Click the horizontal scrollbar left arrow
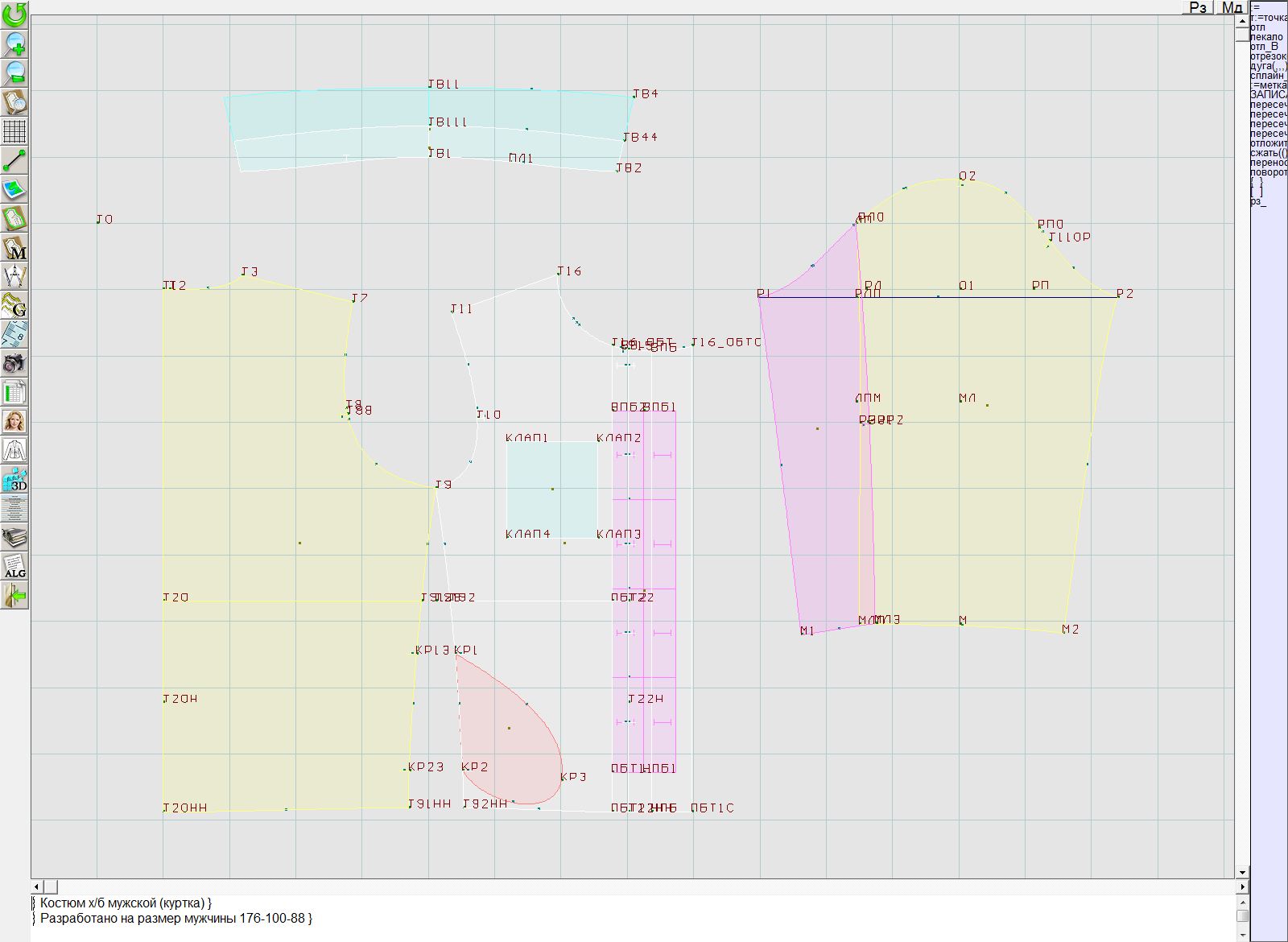This screenshot has width=1288, height=942. point(37,886)
